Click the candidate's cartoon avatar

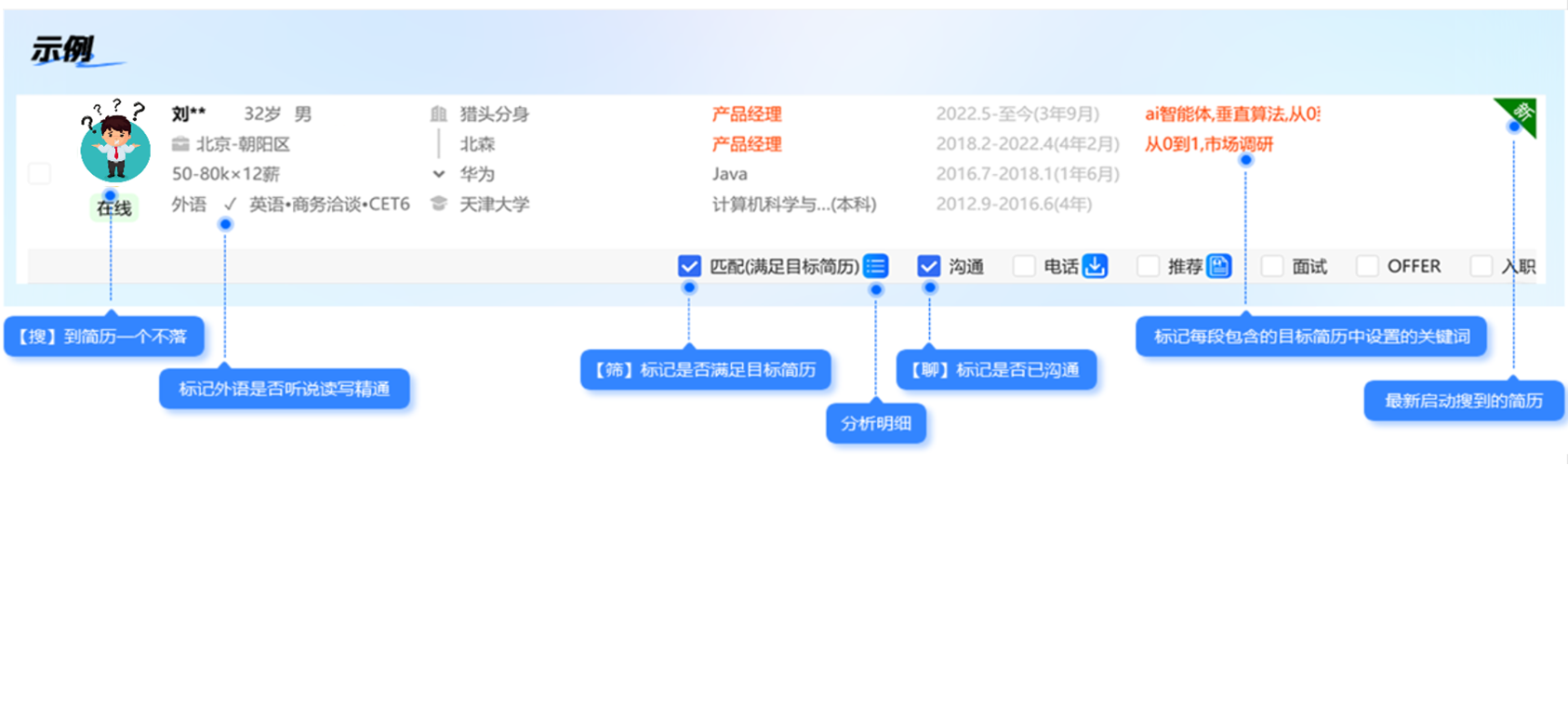click(114, 141)
